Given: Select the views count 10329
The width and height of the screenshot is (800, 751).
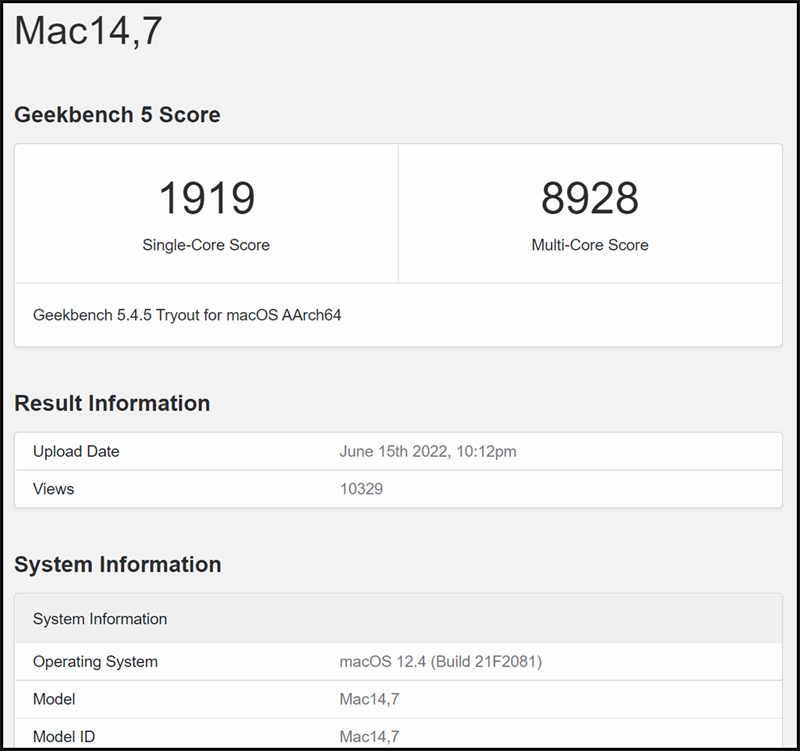Looking at the screenshot, I should [x=358, y=489].
